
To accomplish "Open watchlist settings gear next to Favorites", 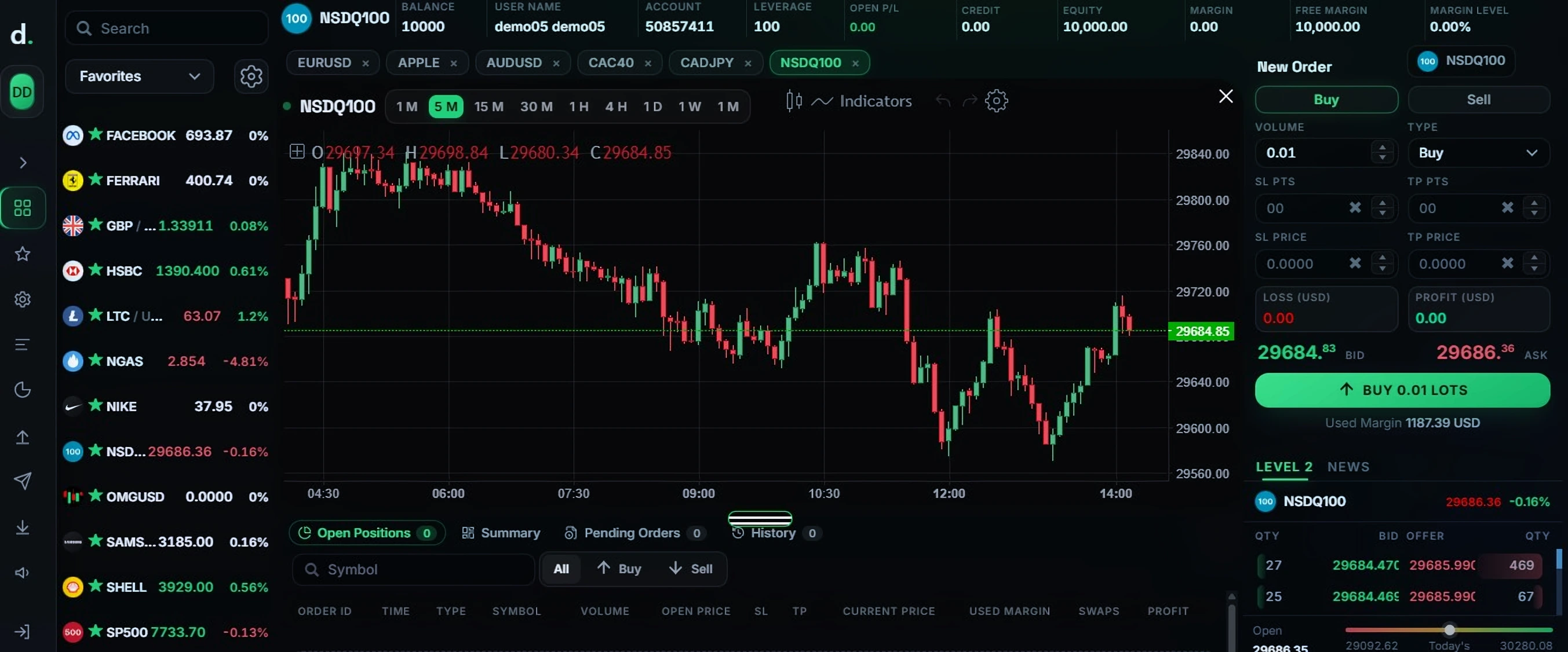I will point(251,76).
